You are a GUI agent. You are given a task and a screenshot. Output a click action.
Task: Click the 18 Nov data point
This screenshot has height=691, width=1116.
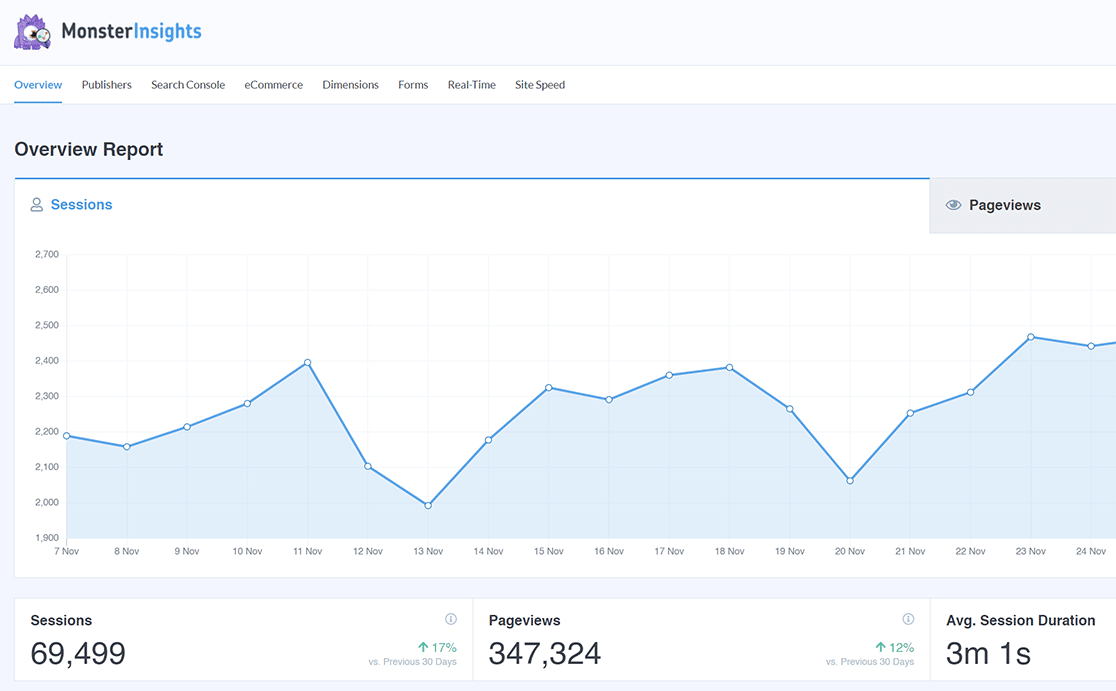point(730,368)
